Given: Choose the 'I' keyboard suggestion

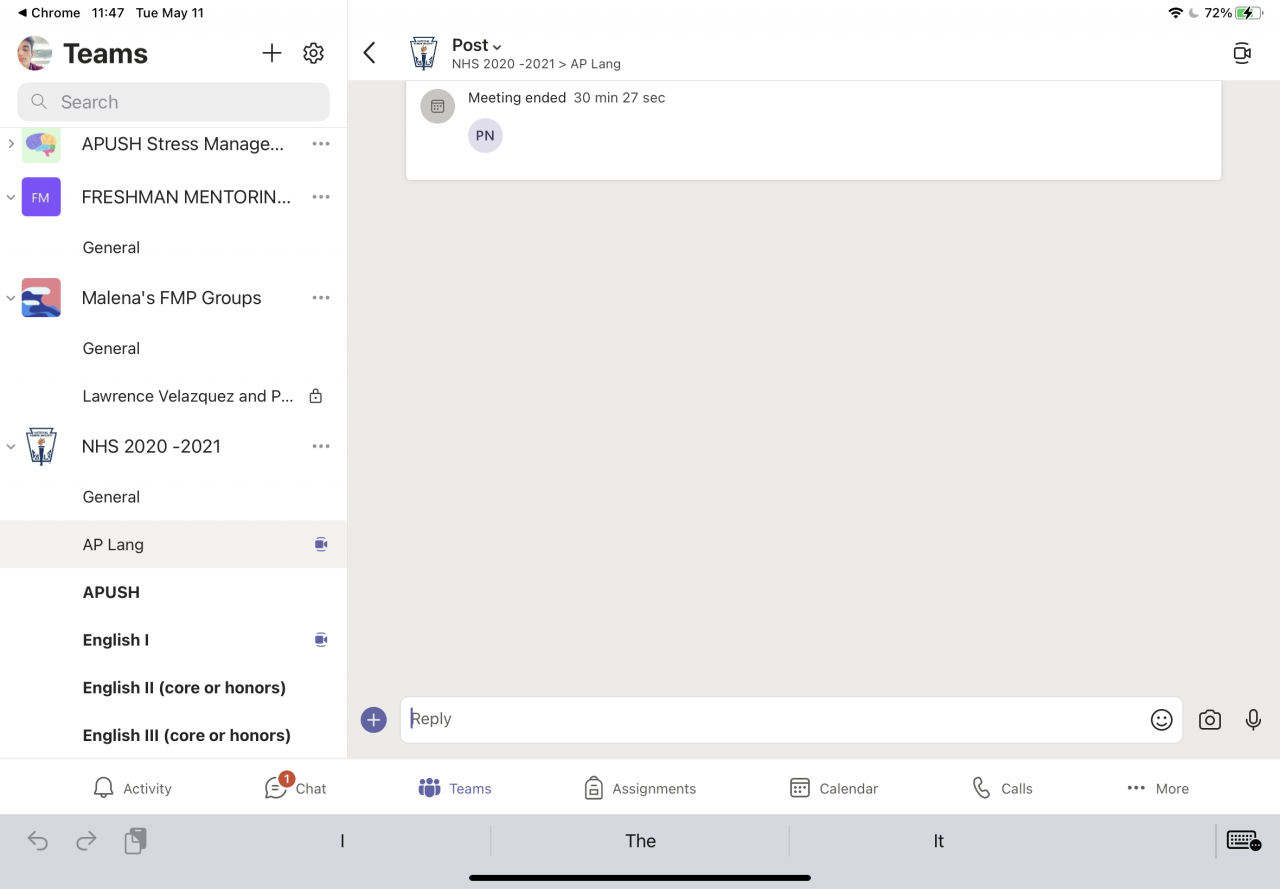Looking at the screenshot, I should (x=342, y=841).
